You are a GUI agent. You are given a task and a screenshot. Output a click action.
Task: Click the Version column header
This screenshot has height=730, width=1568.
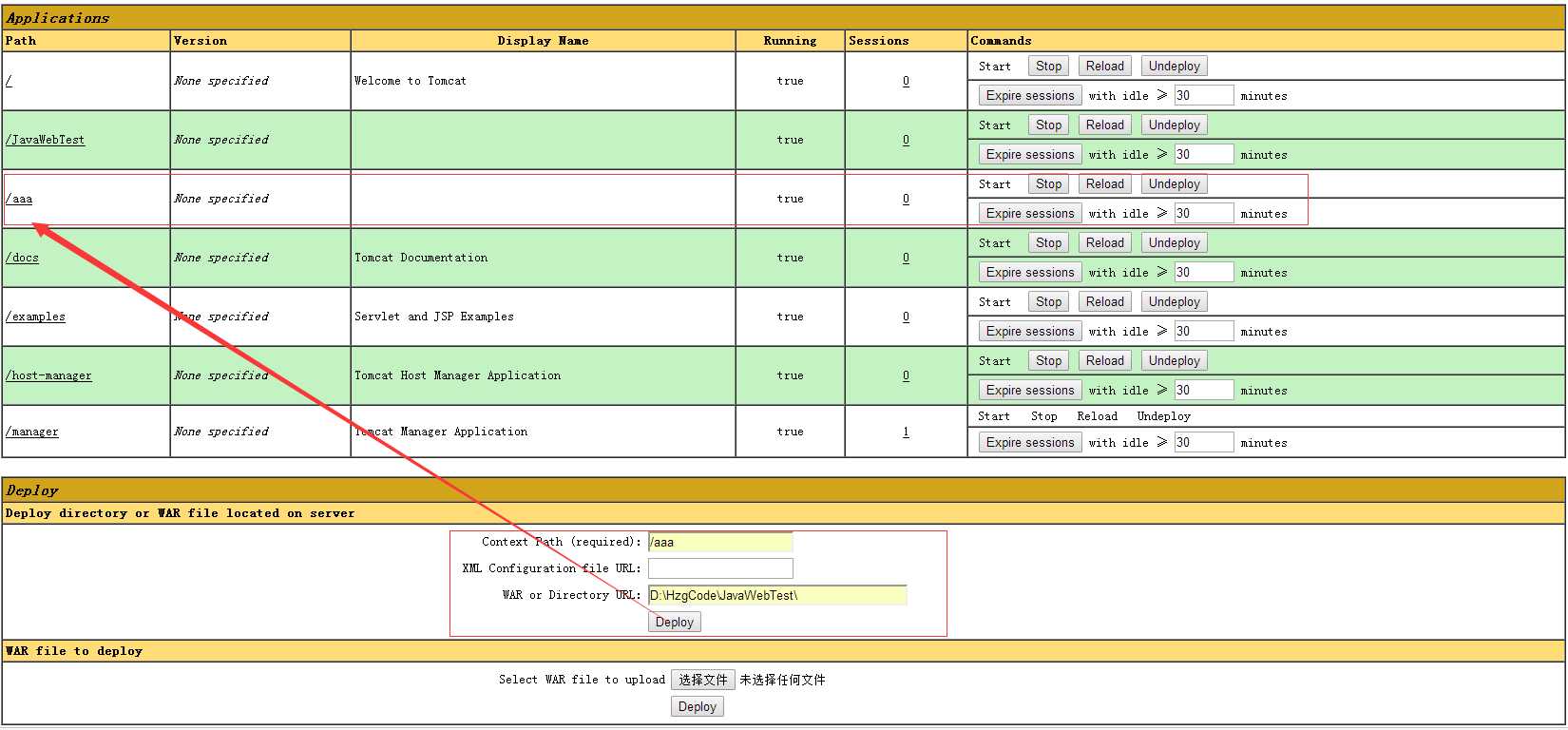click(x=201, y=41)
